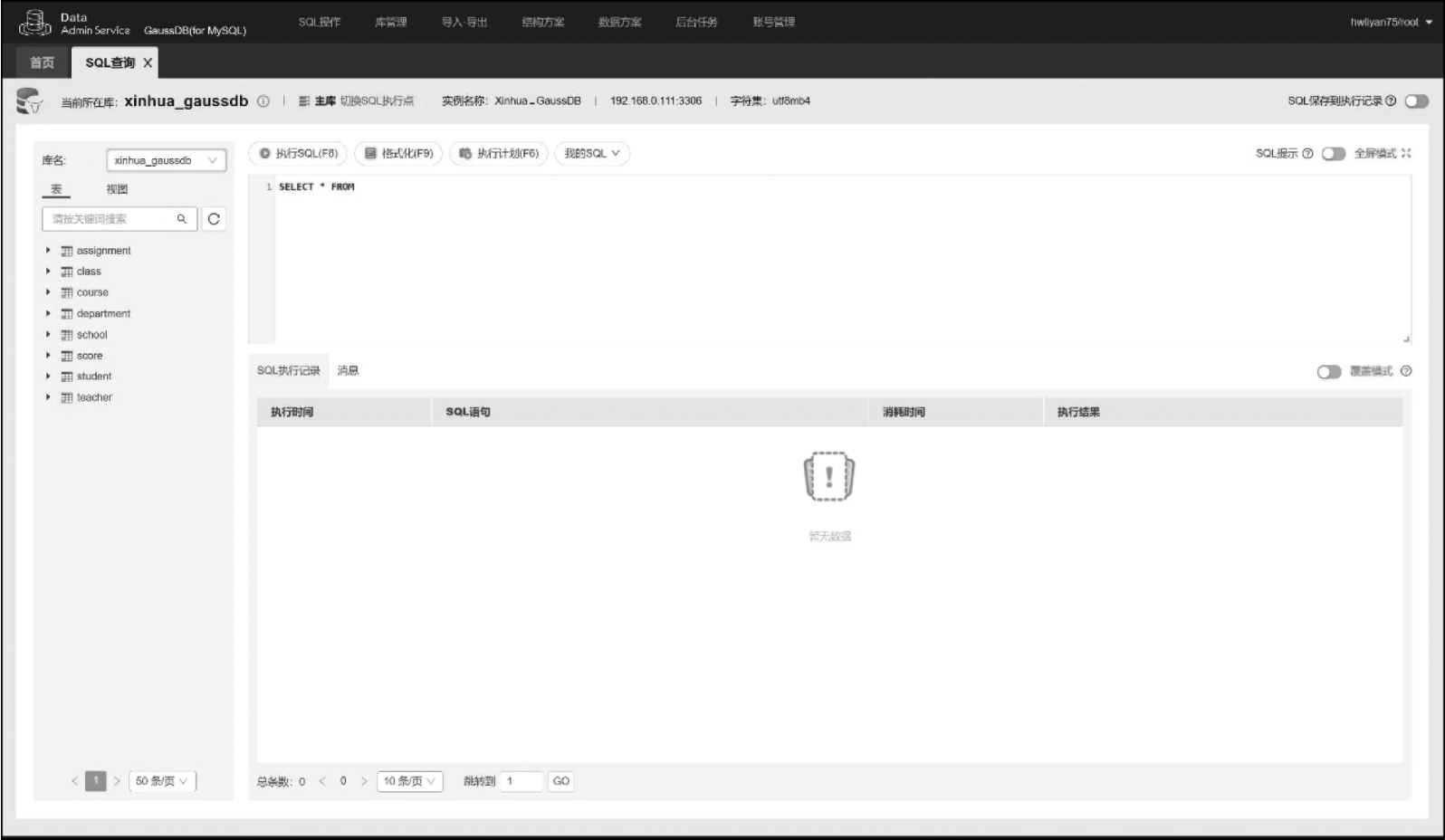This screenshot has width=1445, height=840.
Task: Switch to the 视图 tab
Action: [117, 189]
